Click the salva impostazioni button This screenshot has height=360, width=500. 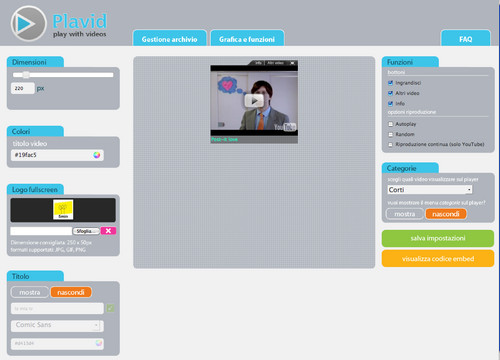coord(438,238)
